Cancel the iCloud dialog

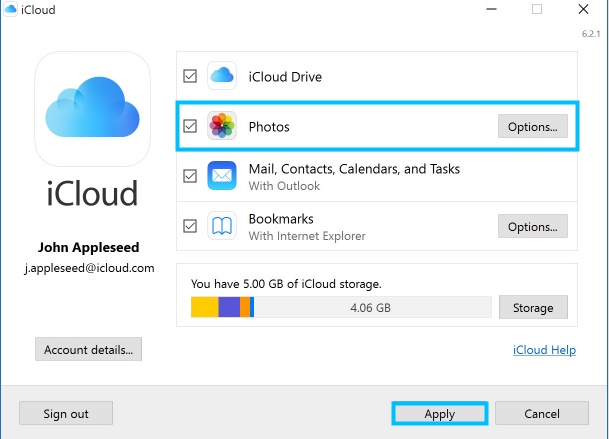pos(541,413)
